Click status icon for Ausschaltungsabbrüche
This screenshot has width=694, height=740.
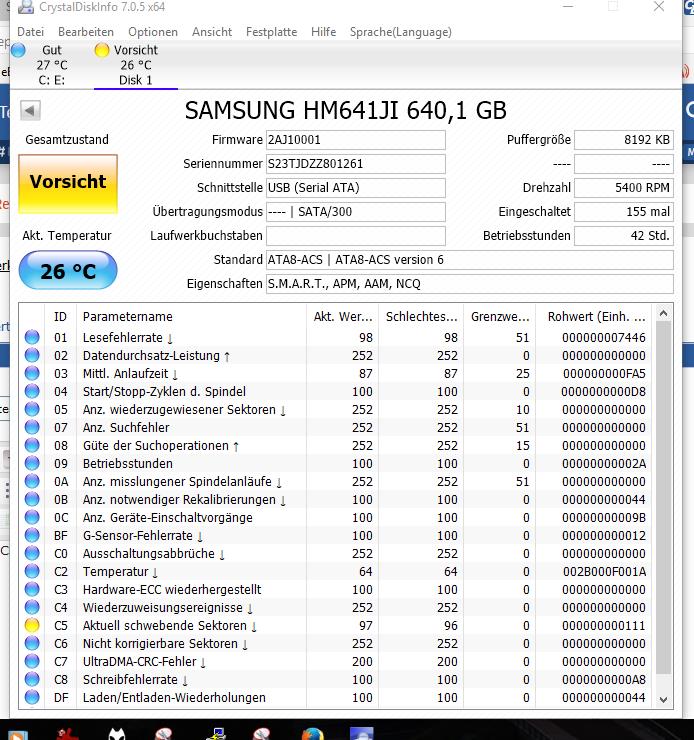tap(32, 553)
